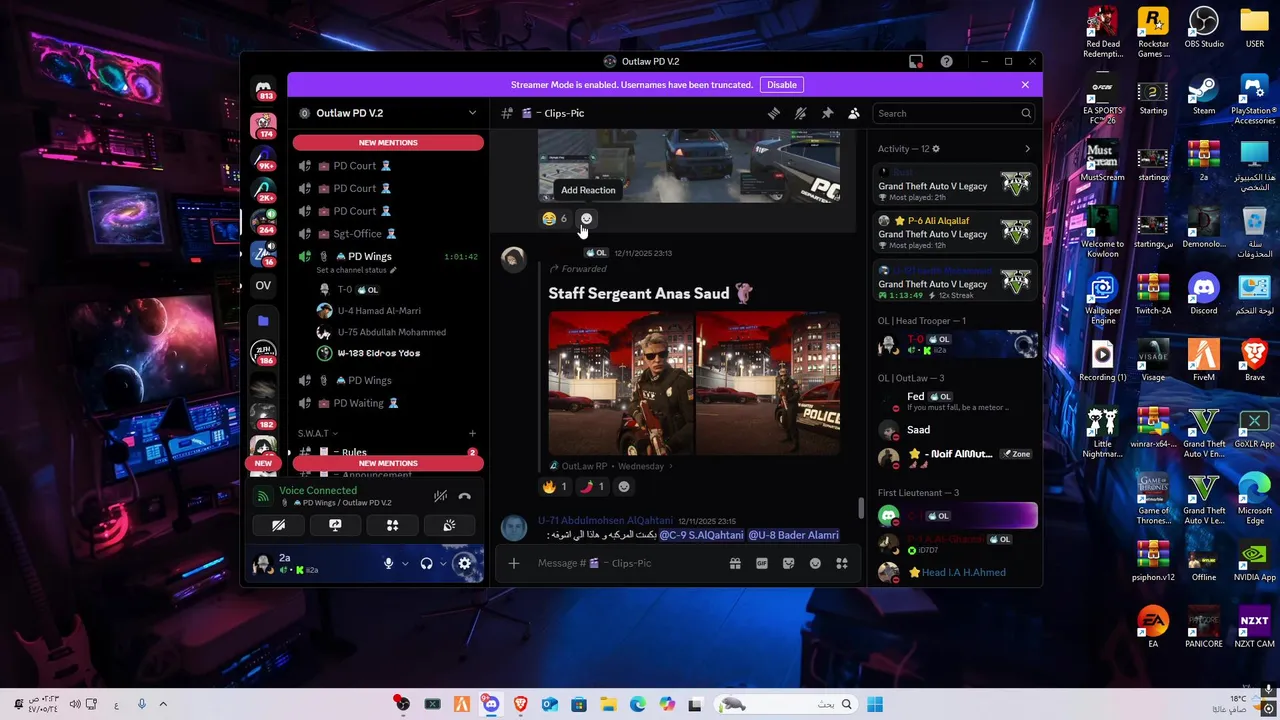Open Activity settings gear in member panel

(x=936, y=149)
